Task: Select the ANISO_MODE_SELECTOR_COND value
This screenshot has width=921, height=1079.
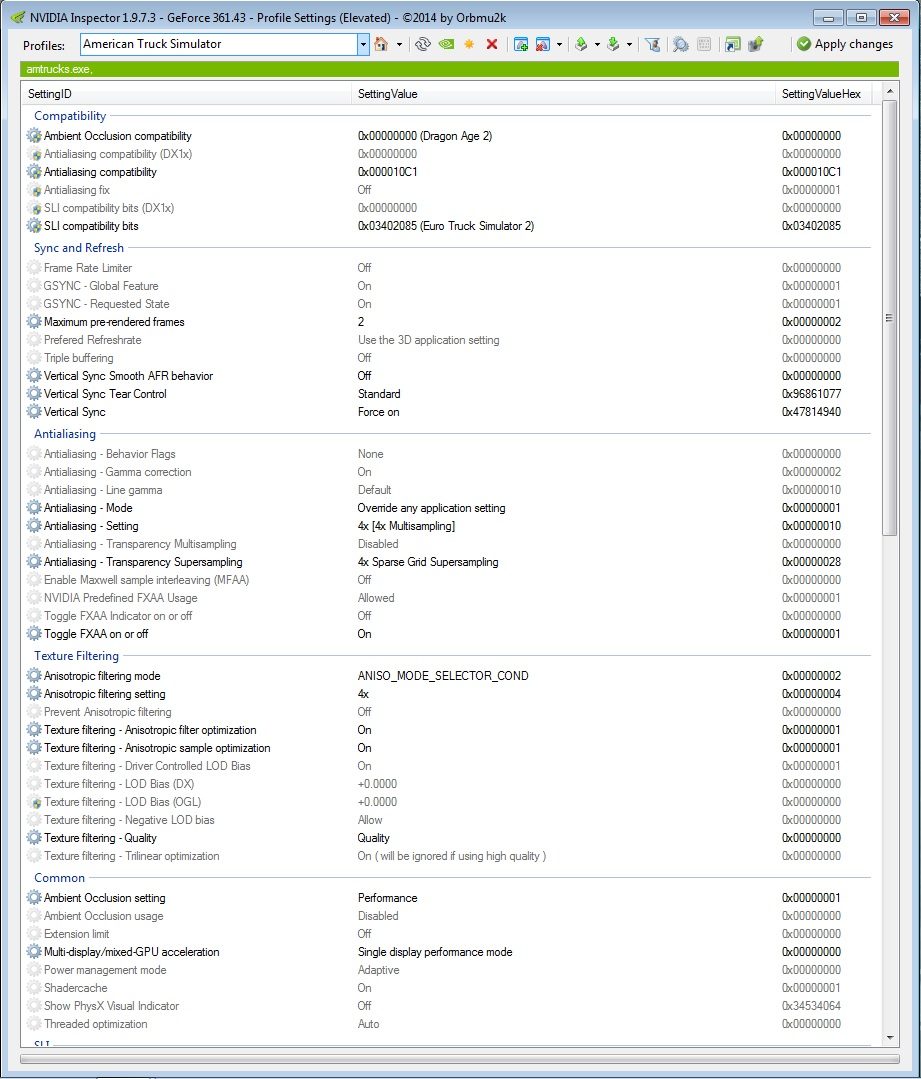Action: 443,676
